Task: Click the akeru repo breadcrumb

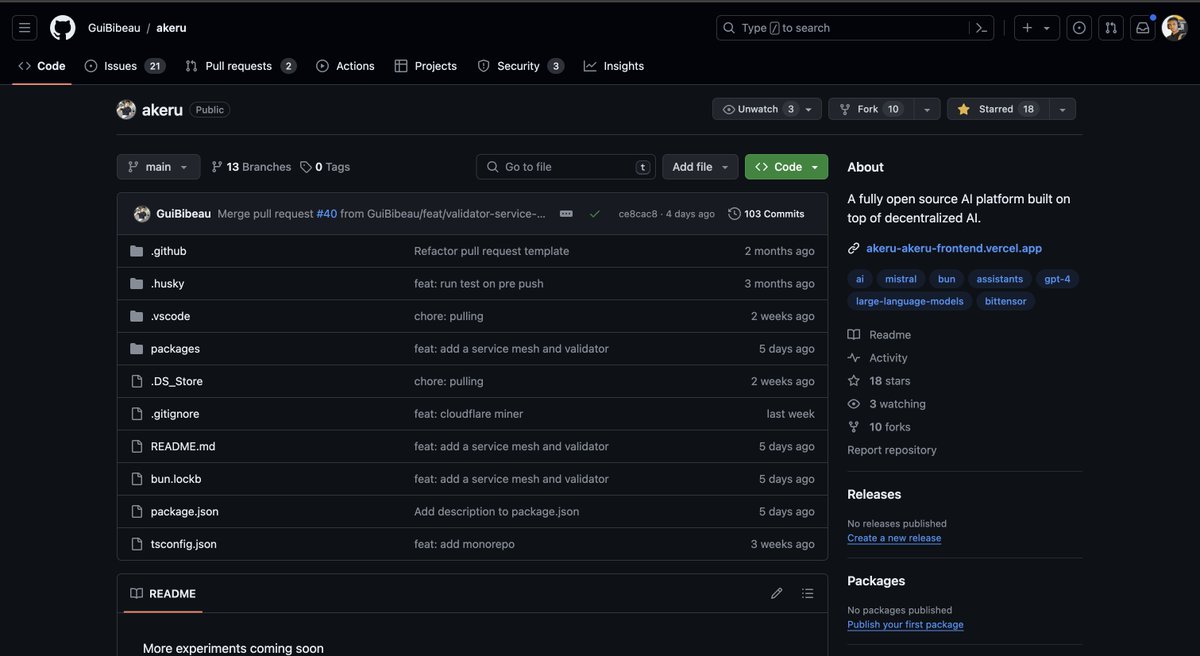Action: click(171, 28)
